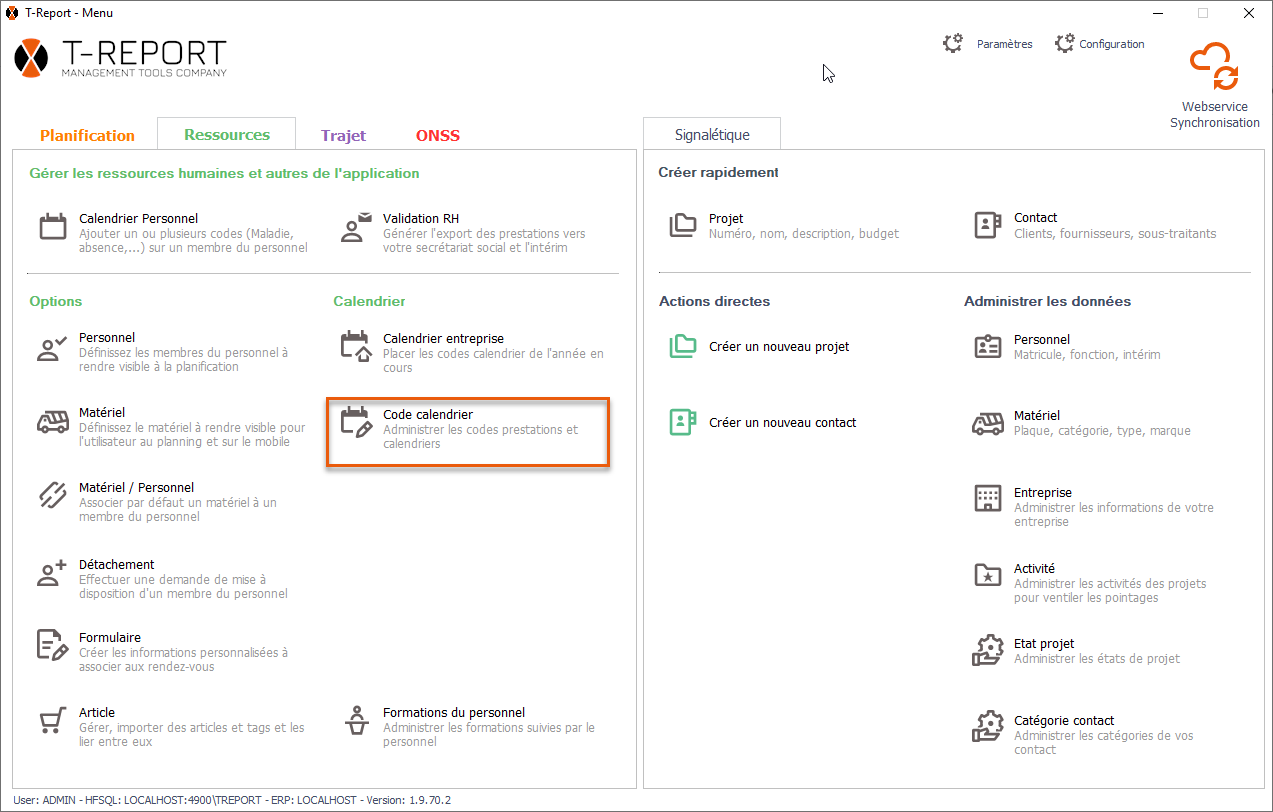Click the Matériel van icon under Options
Image resolution: width=1273 pixels, height=812 pixels.
[x=53, y=422]
